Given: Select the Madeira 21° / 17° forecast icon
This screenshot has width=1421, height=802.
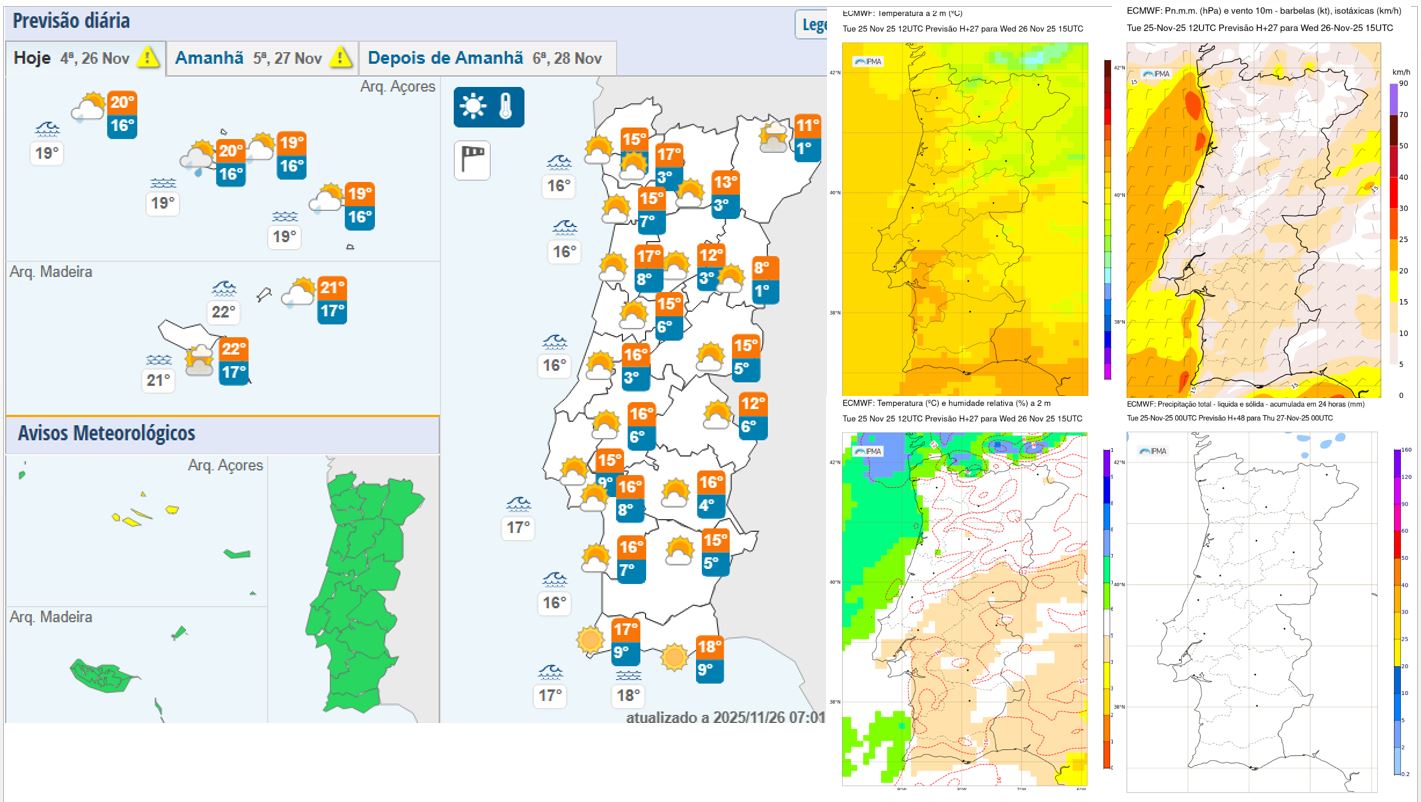Looking at the screenshot, I should 299,293.
